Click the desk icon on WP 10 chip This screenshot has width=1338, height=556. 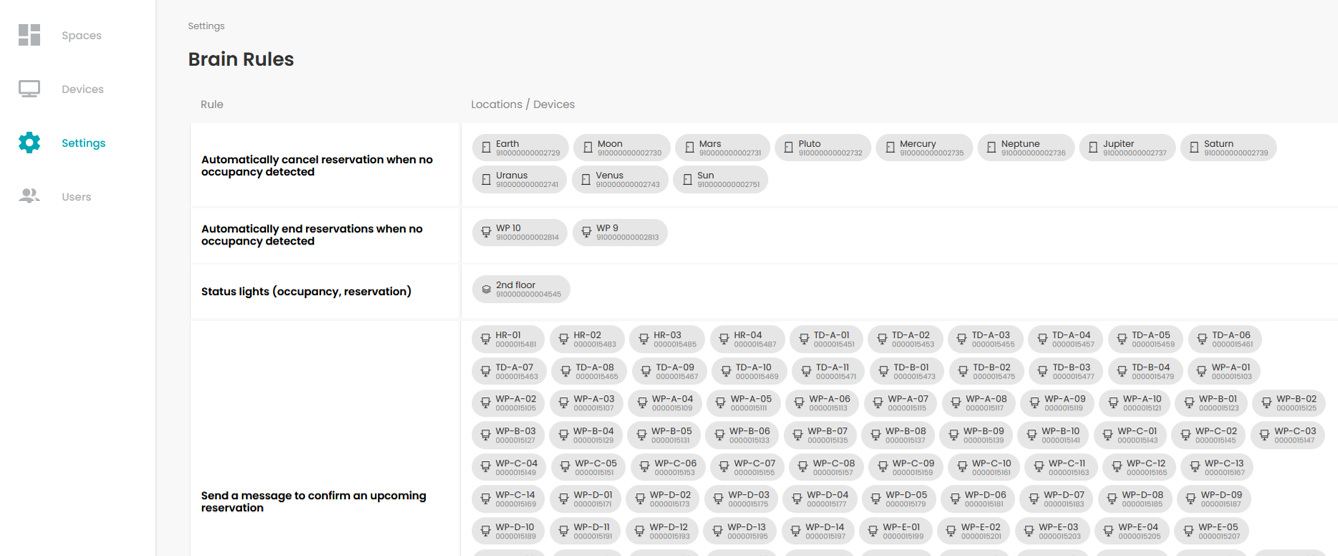[x=486, y=233]
